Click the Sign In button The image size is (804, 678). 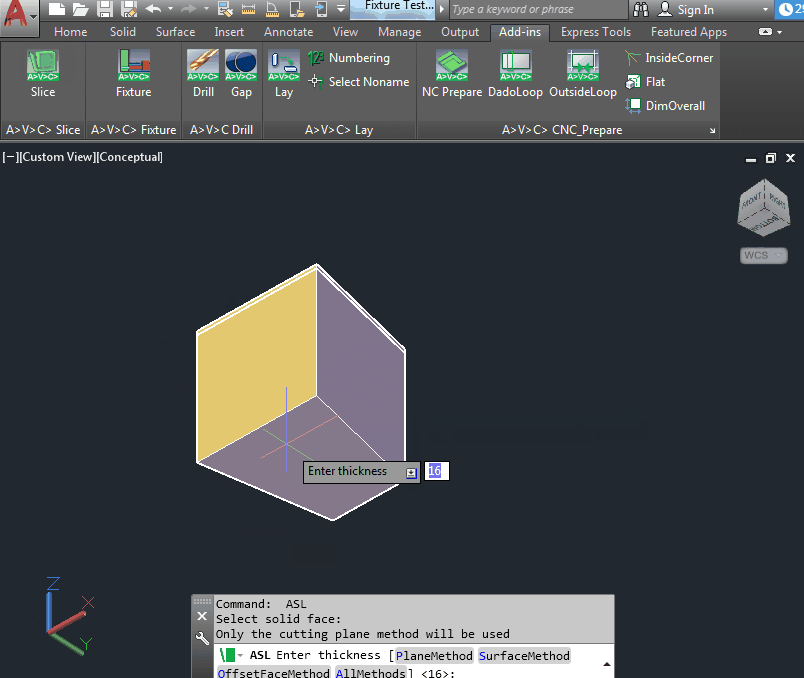coord(687,9)
